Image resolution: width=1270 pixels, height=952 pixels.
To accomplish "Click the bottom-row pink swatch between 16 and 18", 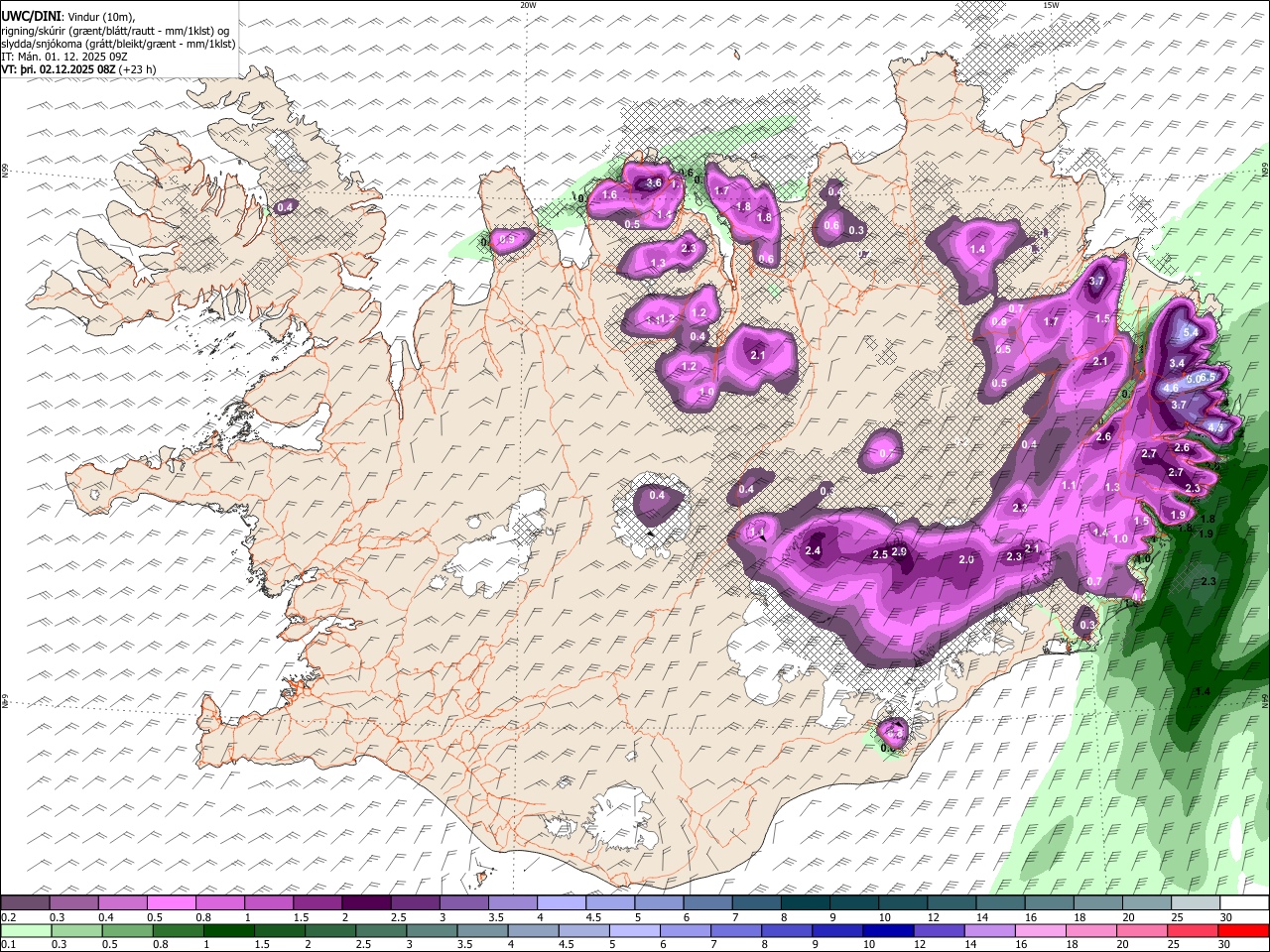I will (x=1041, y=931).
